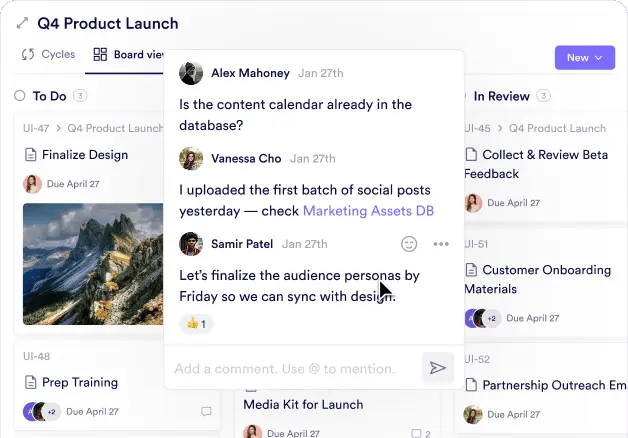628x438 pixels.
Task: Click the To Do status circle
Action: click(20, 96)
